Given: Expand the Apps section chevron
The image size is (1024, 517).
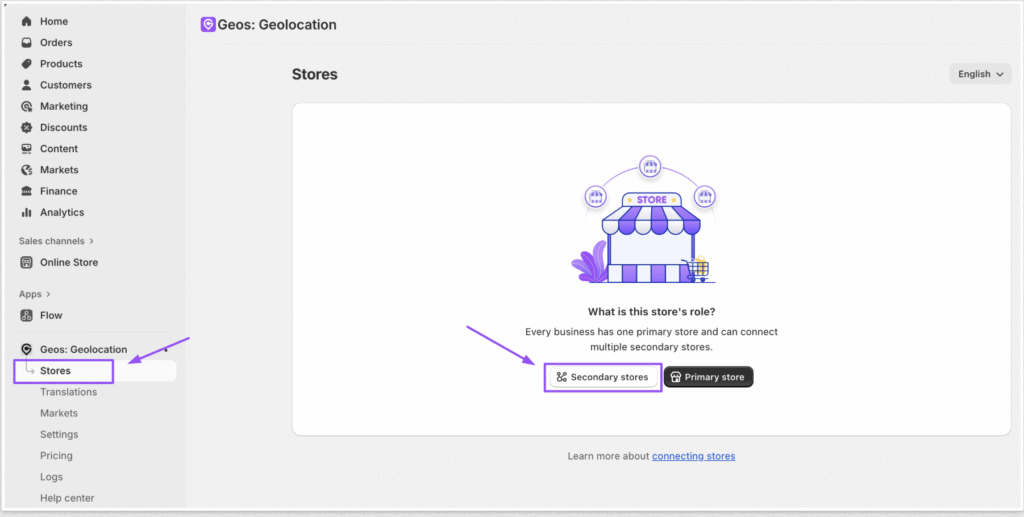Looking at the screenshot, I should (x=49, y=294).
